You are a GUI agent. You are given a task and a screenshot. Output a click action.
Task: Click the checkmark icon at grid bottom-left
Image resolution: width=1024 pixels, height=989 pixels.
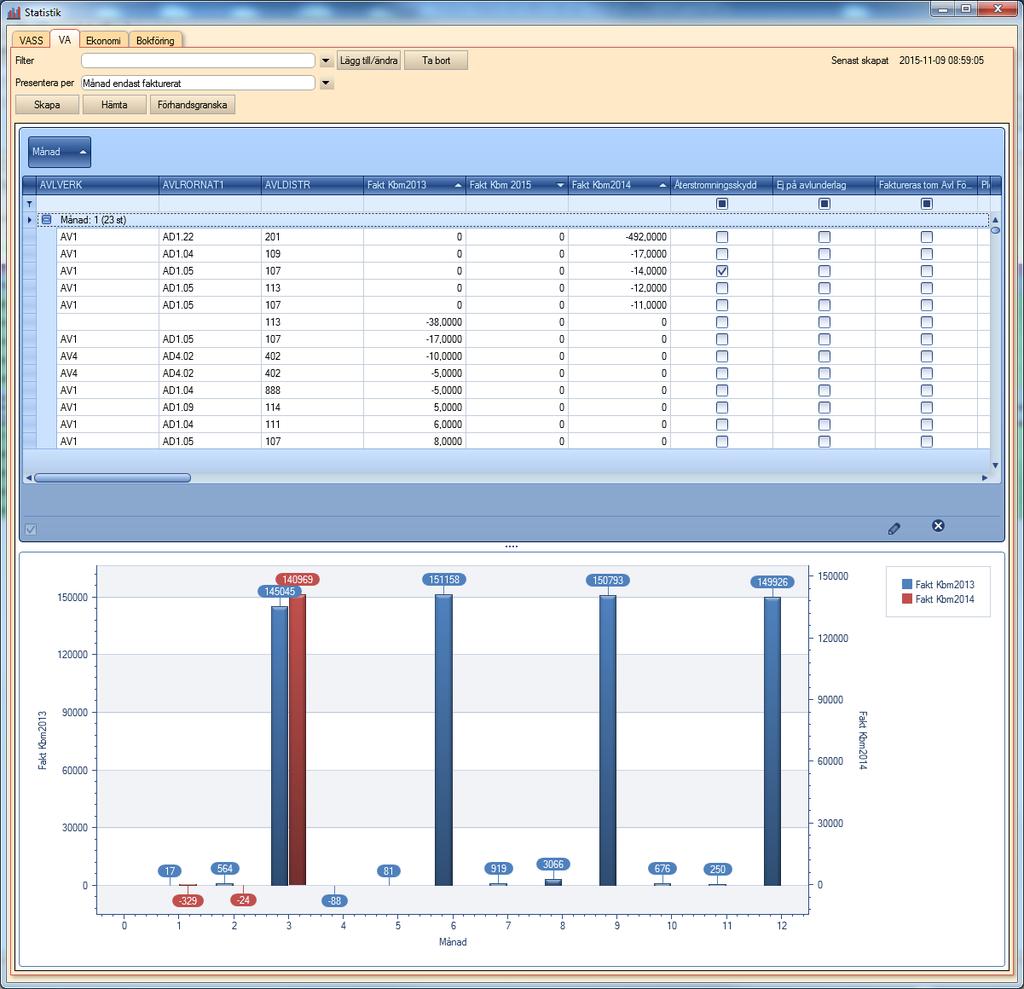coord(31,529)
